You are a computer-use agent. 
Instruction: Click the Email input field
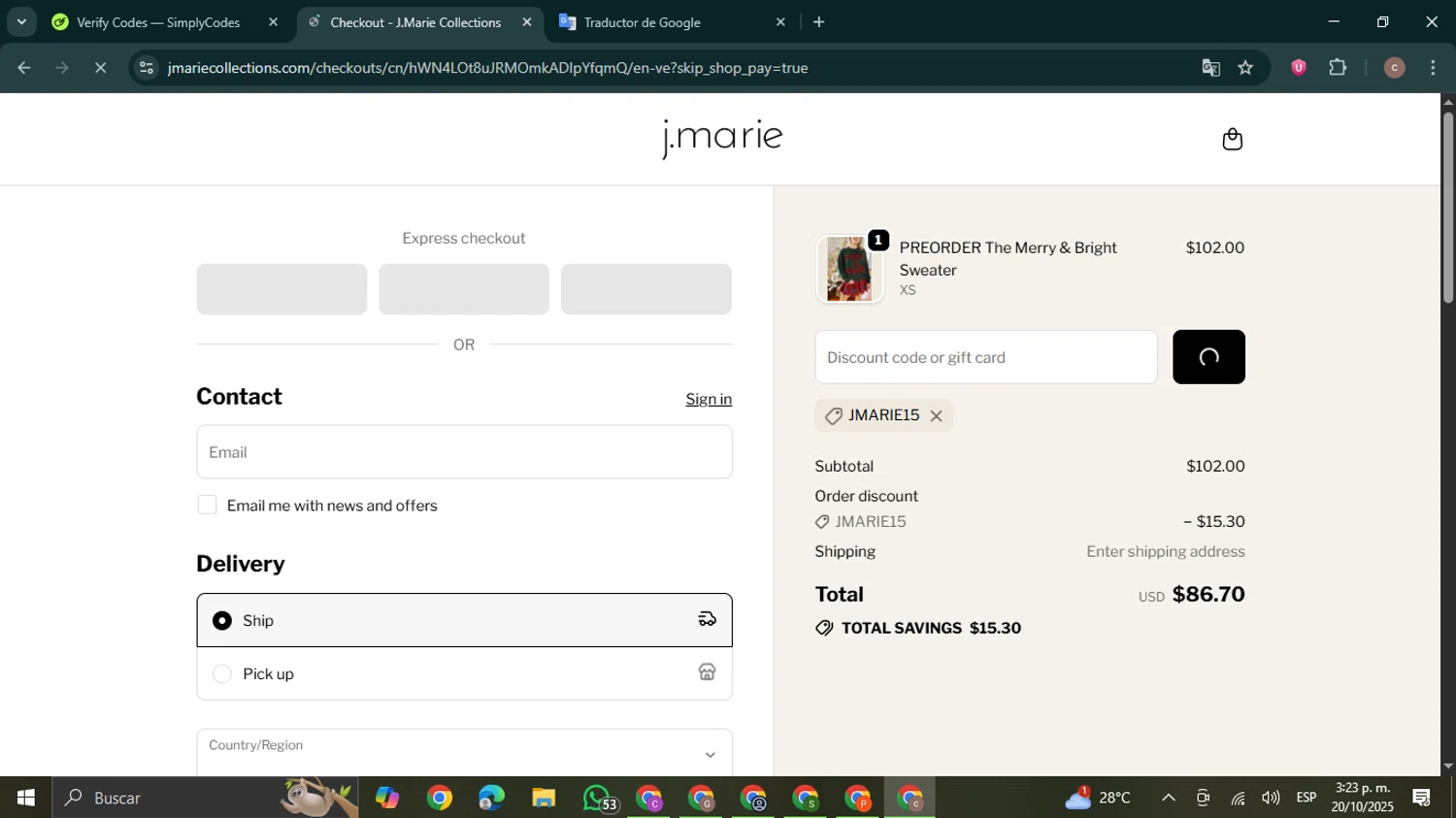pos(464,452)
